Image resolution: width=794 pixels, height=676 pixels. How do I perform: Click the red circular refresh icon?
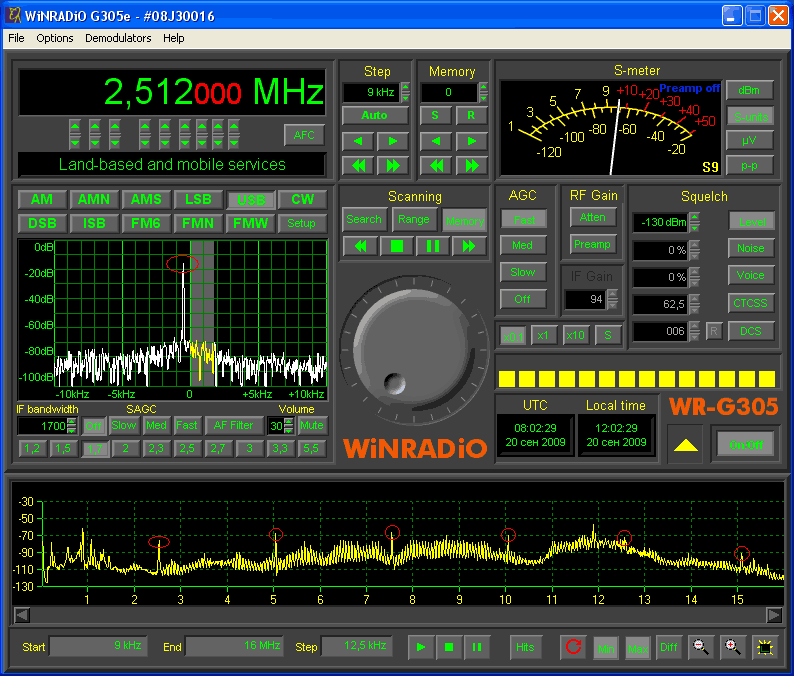574,647
